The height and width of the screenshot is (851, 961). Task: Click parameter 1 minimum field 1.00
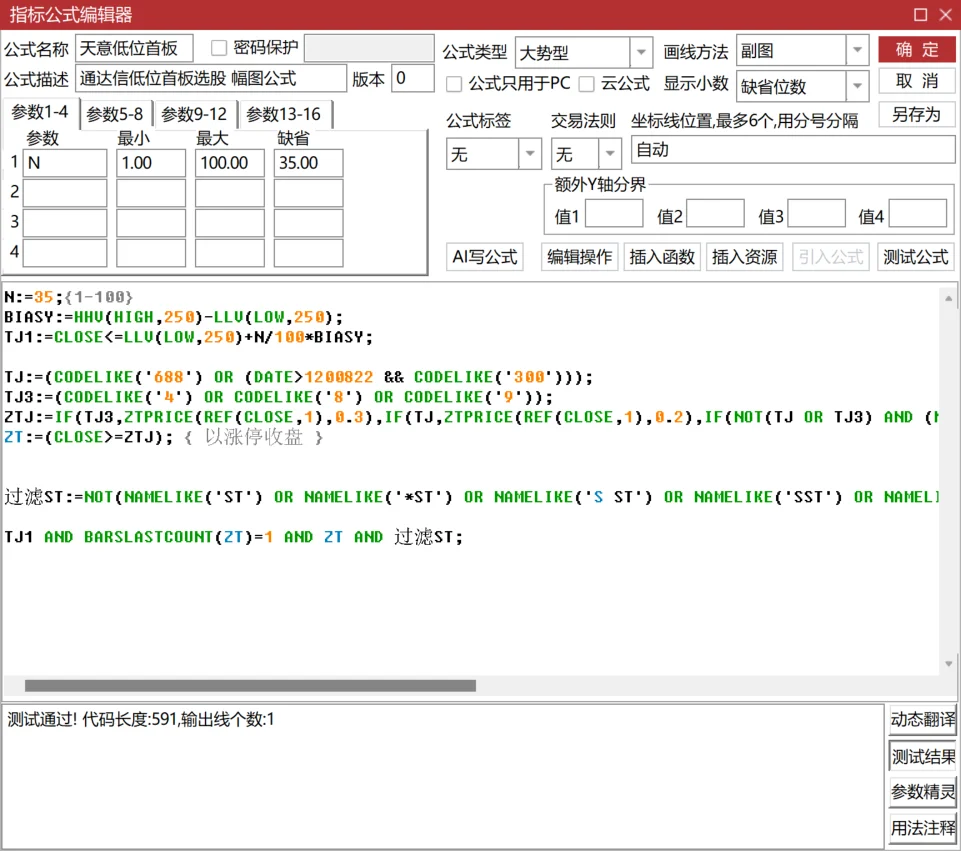point(151,163)
